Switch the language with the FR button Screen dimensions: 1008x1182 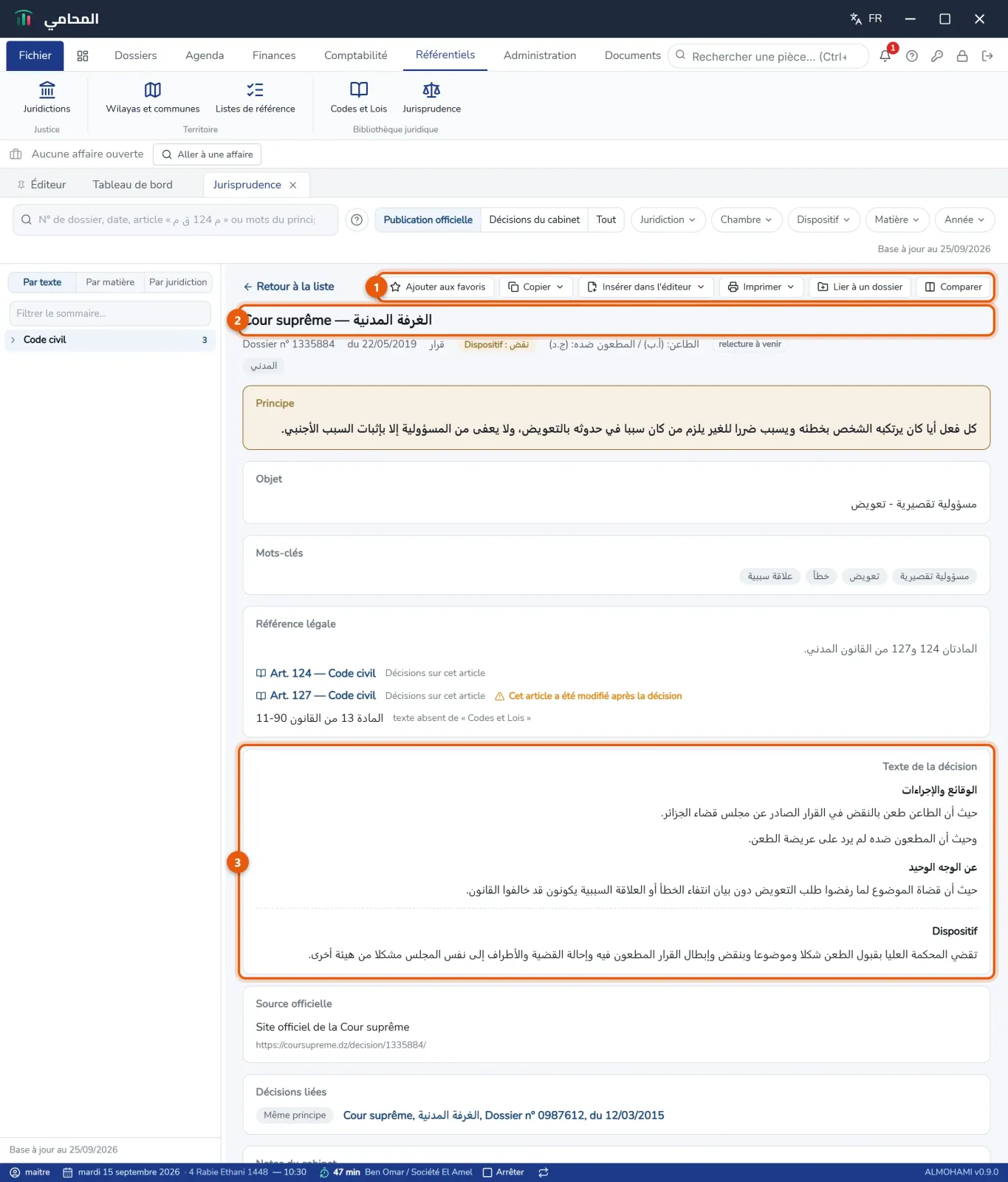pyautogui.click(x=866, y=18)
